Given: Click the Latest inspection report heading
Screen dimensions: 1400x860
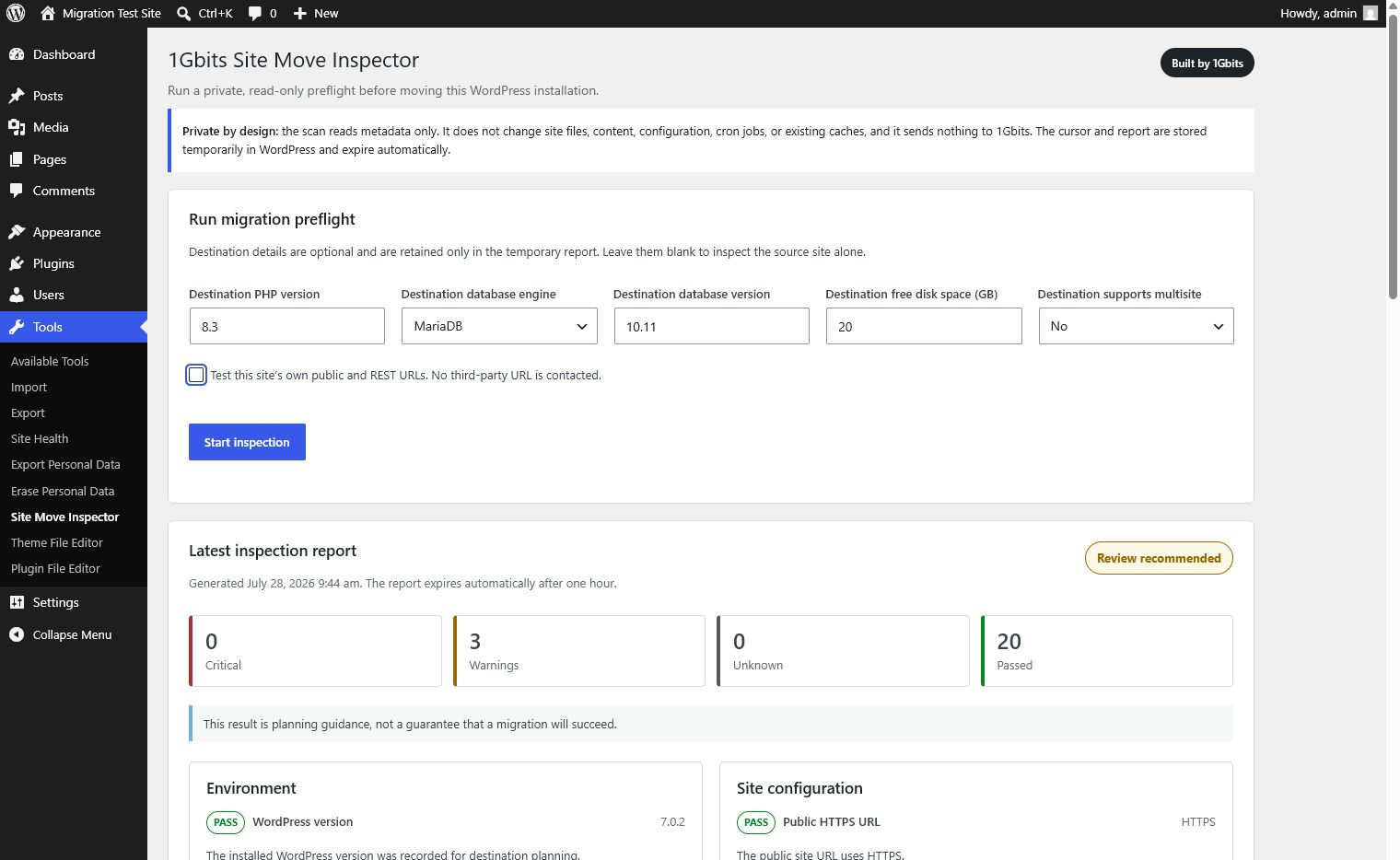Looking at the screenshot, I should click(x=273, y=551).
